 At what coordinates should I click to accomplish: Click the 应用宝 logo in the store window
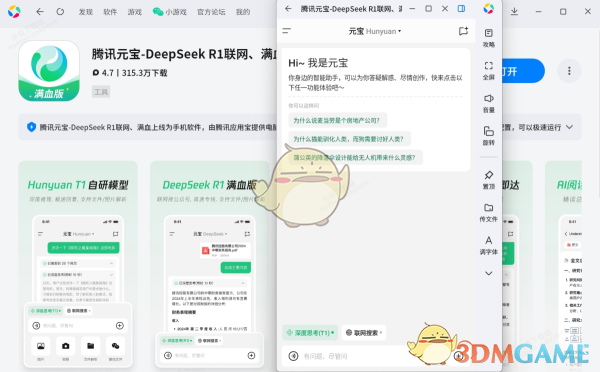14,11
